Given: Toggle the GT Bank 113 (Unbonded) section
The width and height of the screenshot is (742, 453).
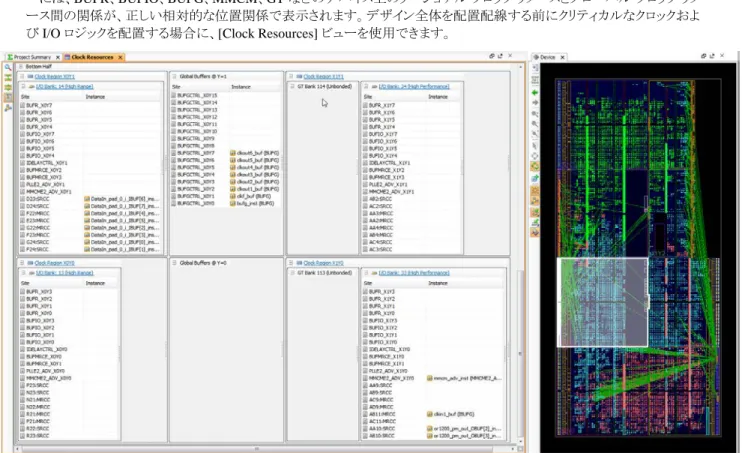Looking at the screenshot, I should (x=292, y=273).
